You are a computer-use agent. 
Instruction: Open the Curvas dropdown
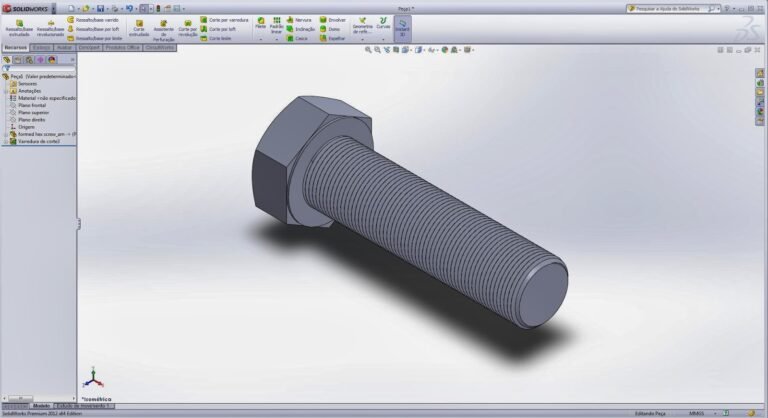pos(383,24)
